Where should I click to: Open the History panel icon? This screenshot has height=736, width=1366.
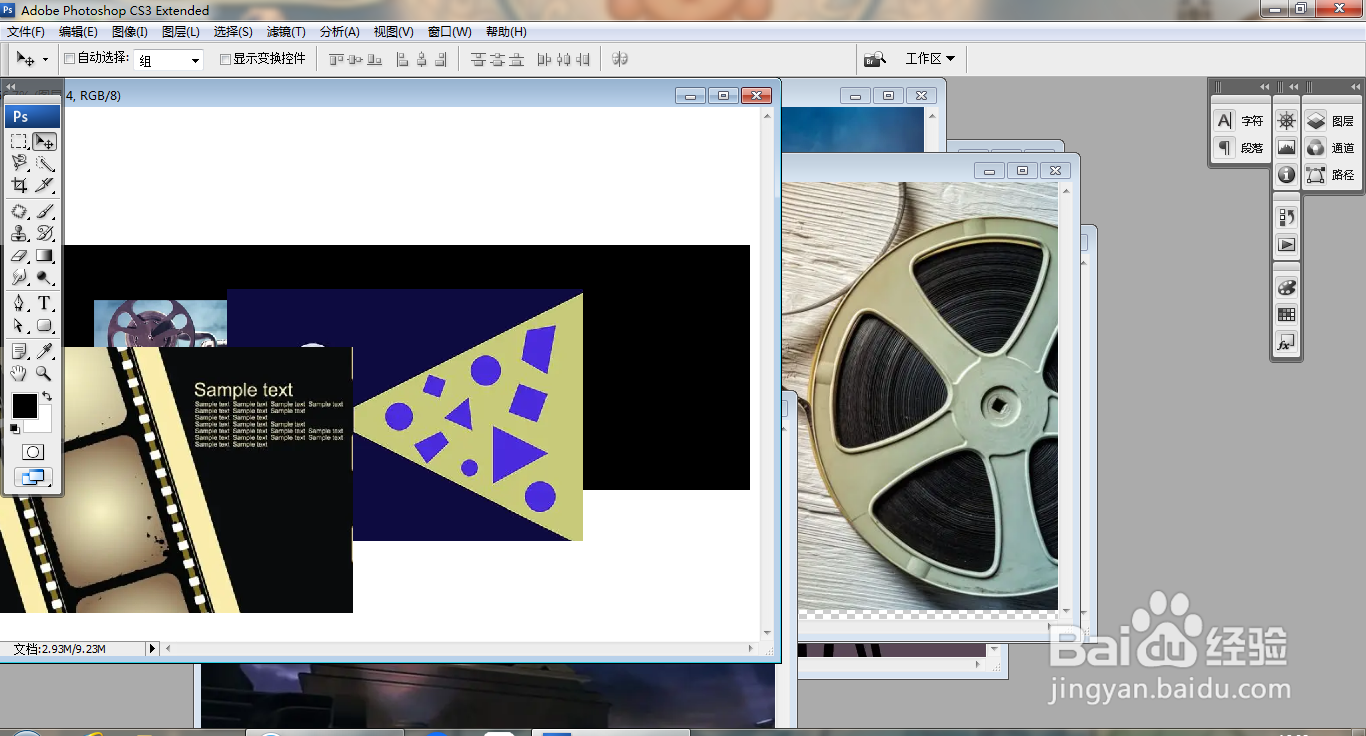tap(1287, 217)
